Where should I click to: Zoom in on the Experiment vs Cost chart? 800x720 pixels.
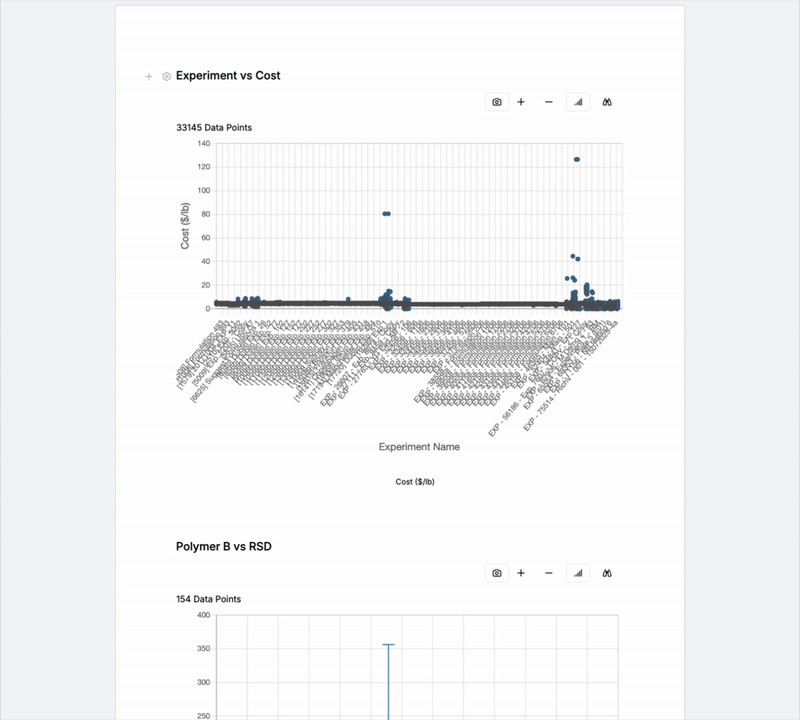pos(521,102)
